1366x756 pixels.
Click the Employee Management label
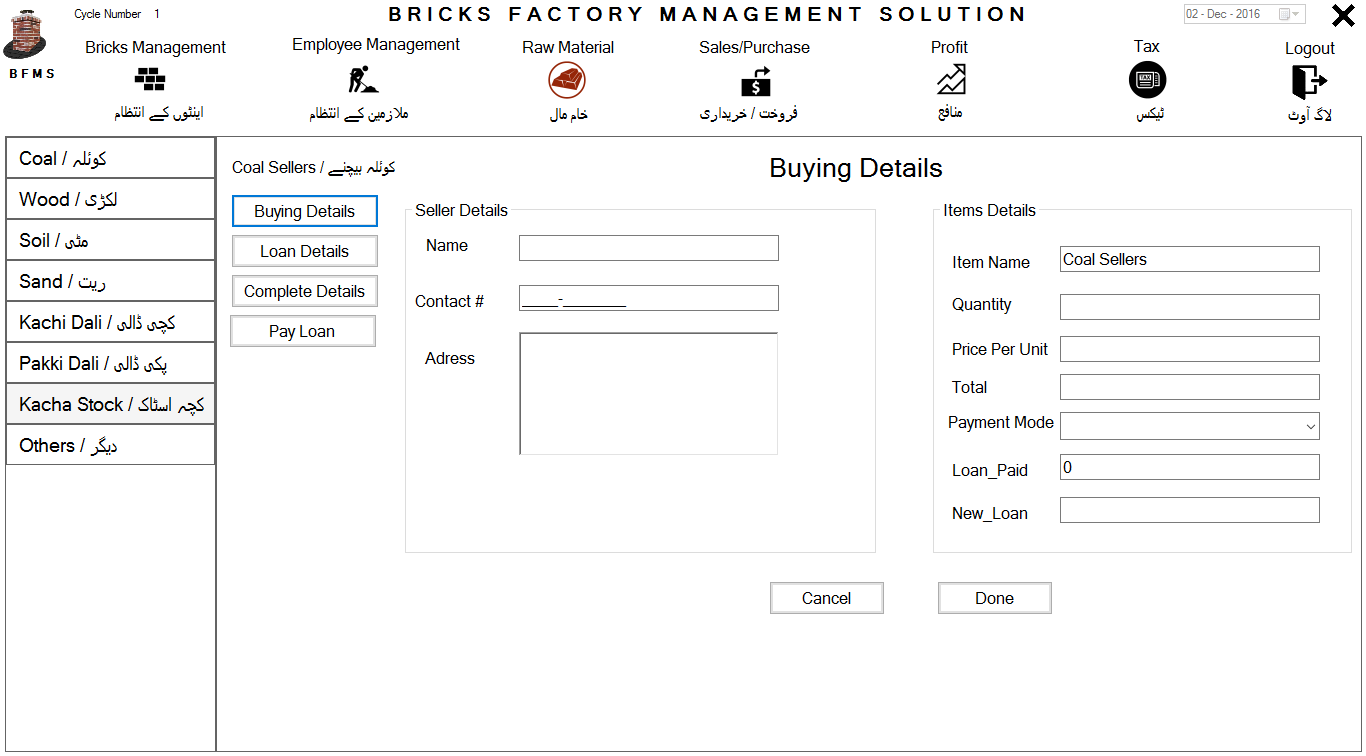(x=376, y=44)
